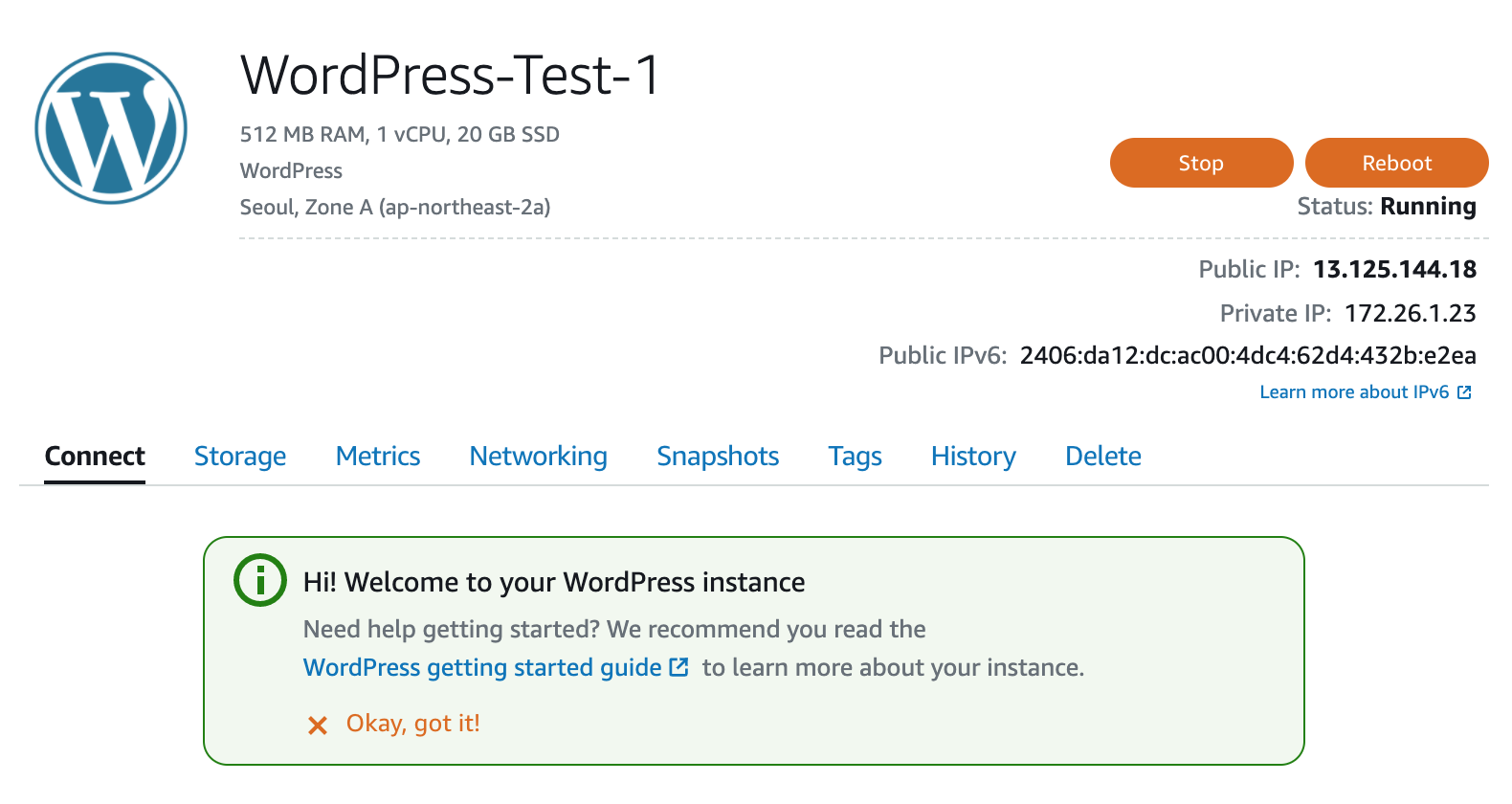Screen dimensions: 1512x804
Task: View the Snapshots tab
Action: tap(718, 457)
